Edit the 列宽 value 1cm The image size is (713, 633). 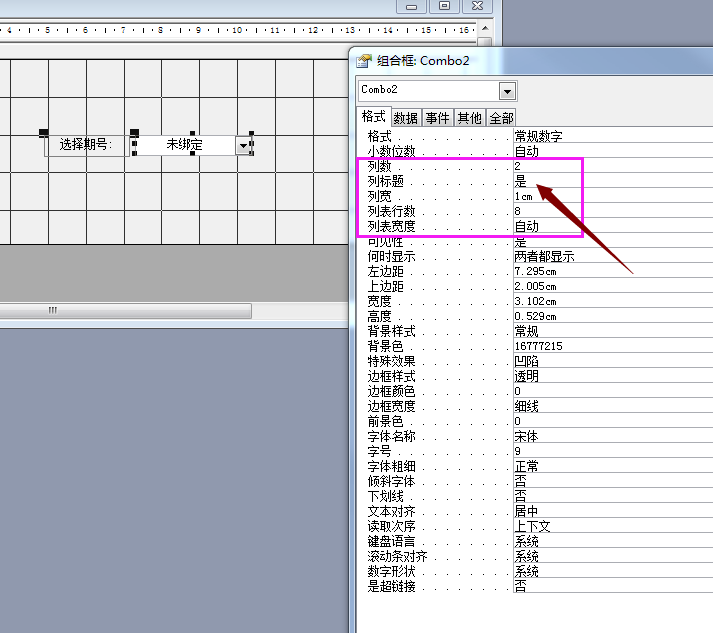click(x=613, y=196)
